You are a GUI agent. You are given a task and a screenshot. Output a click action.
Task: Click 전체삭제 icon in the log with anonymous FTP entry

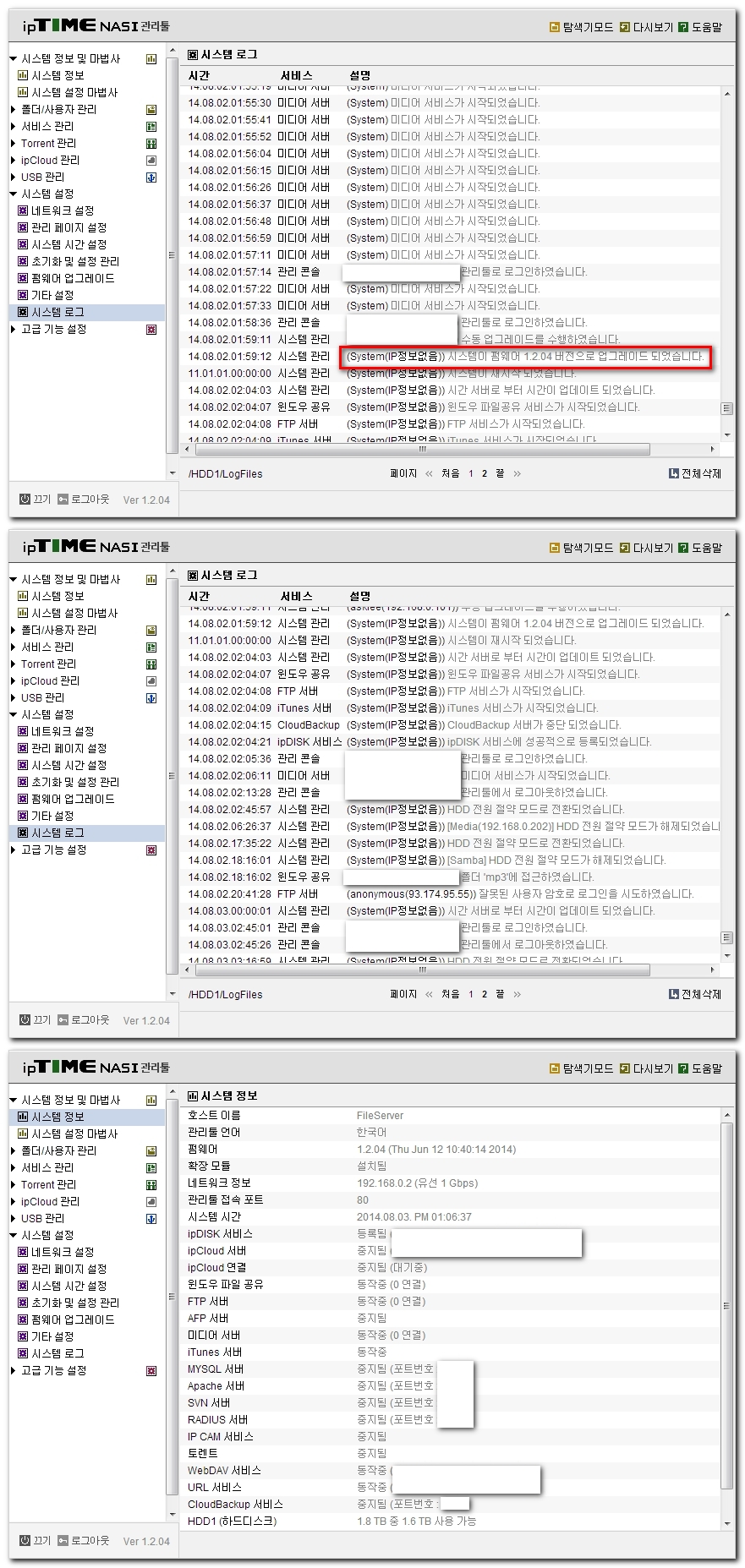coord(673,994)
